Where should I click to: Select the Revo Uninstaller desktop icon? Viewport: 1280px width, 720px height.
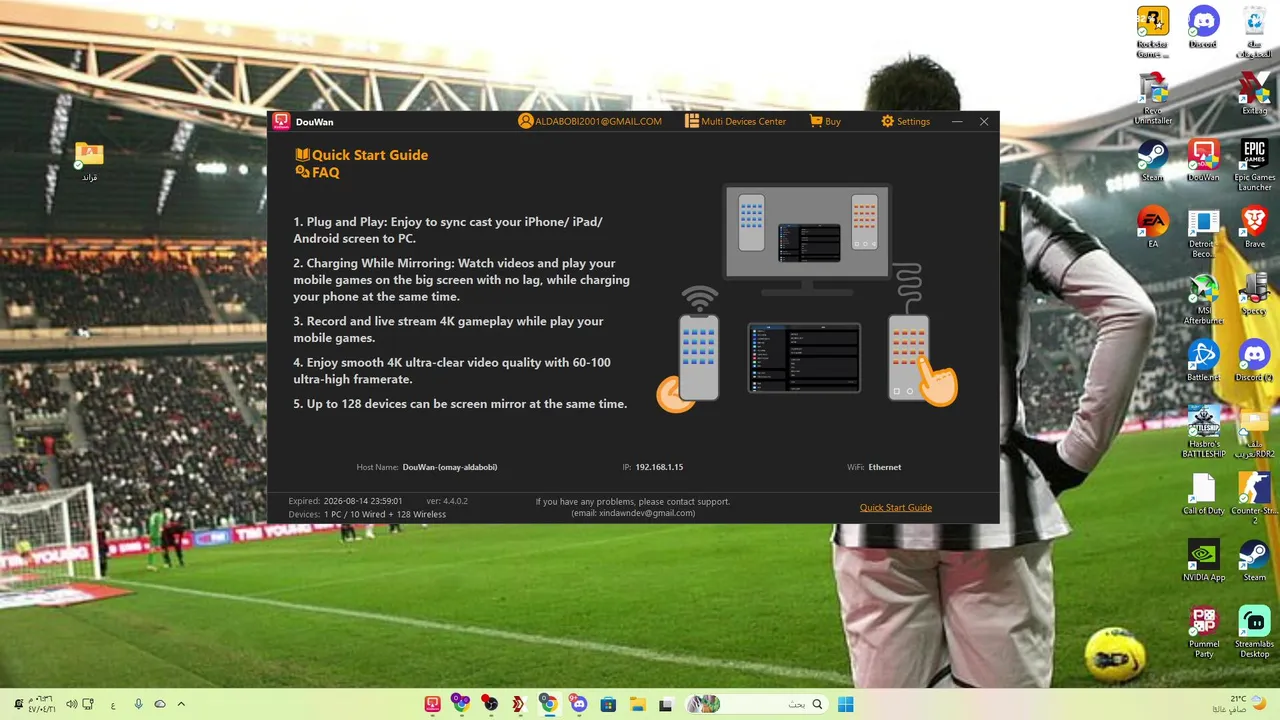coord(1153,99)
